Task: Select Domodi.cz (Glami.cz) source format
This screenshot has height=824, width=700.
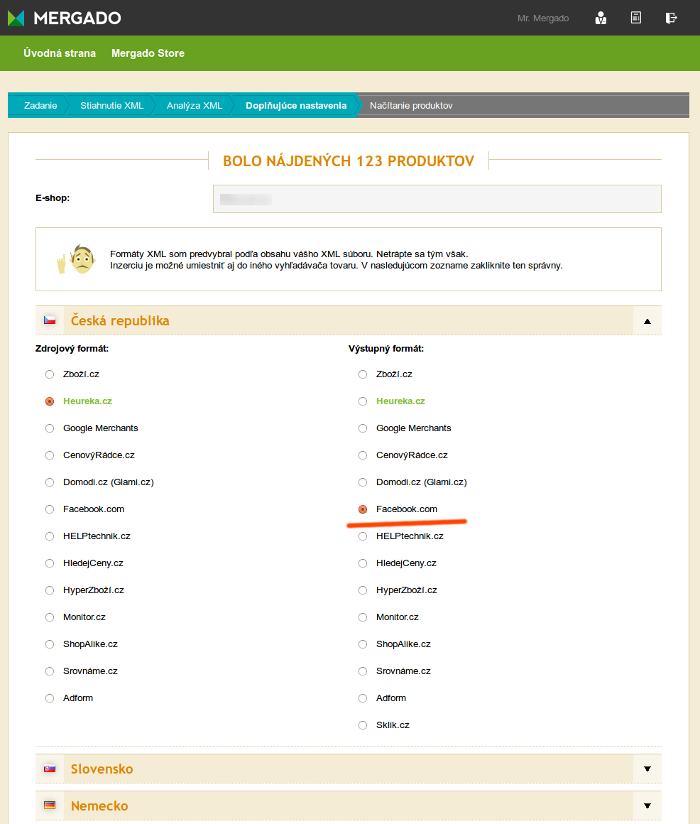Action: point(49,482)
